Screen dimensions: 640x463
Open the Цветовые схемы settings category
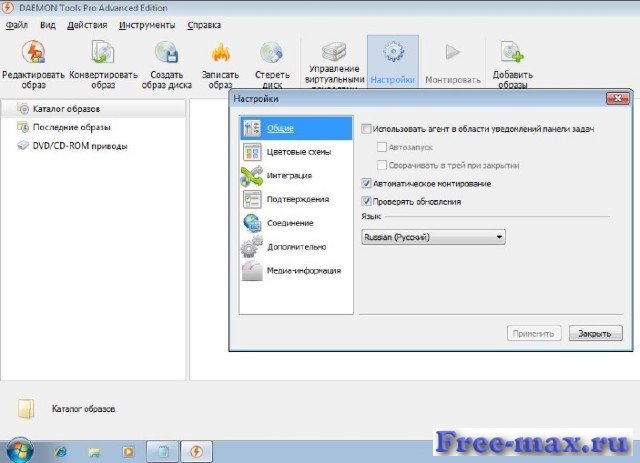[296, 152]
